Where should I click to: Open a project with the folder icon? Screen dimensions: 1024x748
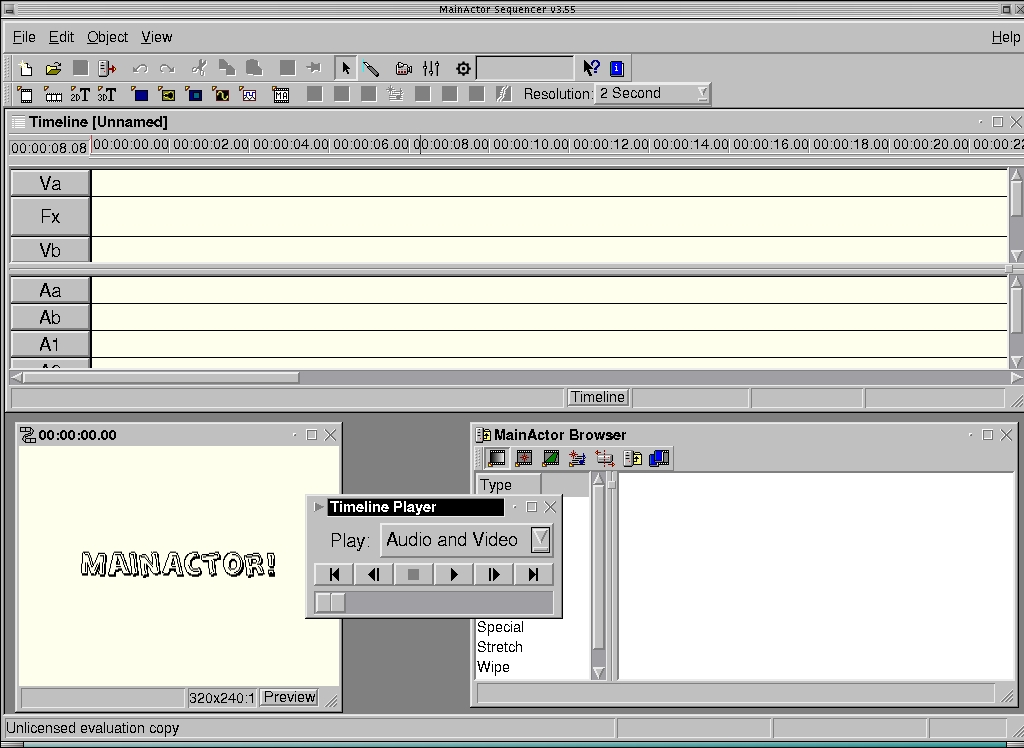point(54,68)
